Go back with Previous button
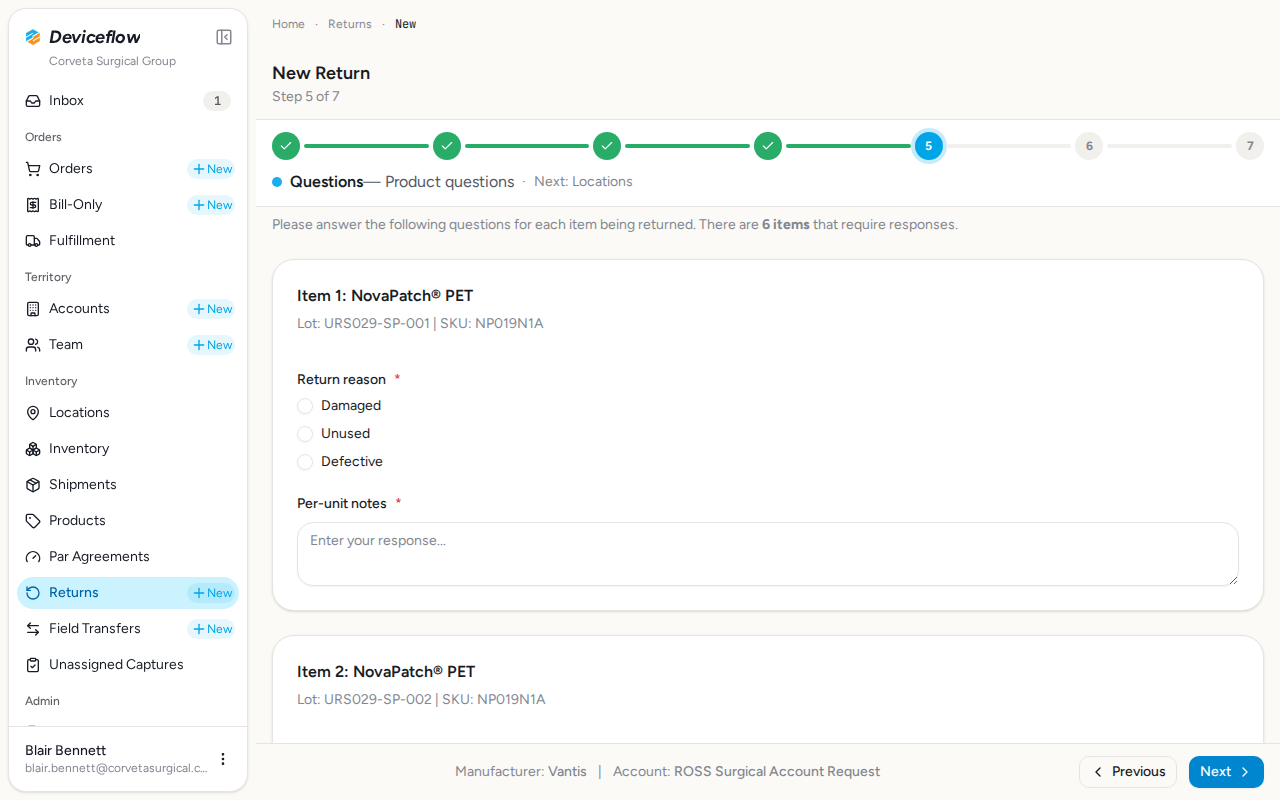The height and width of the screenshot is (800, 1280). coord(1128,772)
